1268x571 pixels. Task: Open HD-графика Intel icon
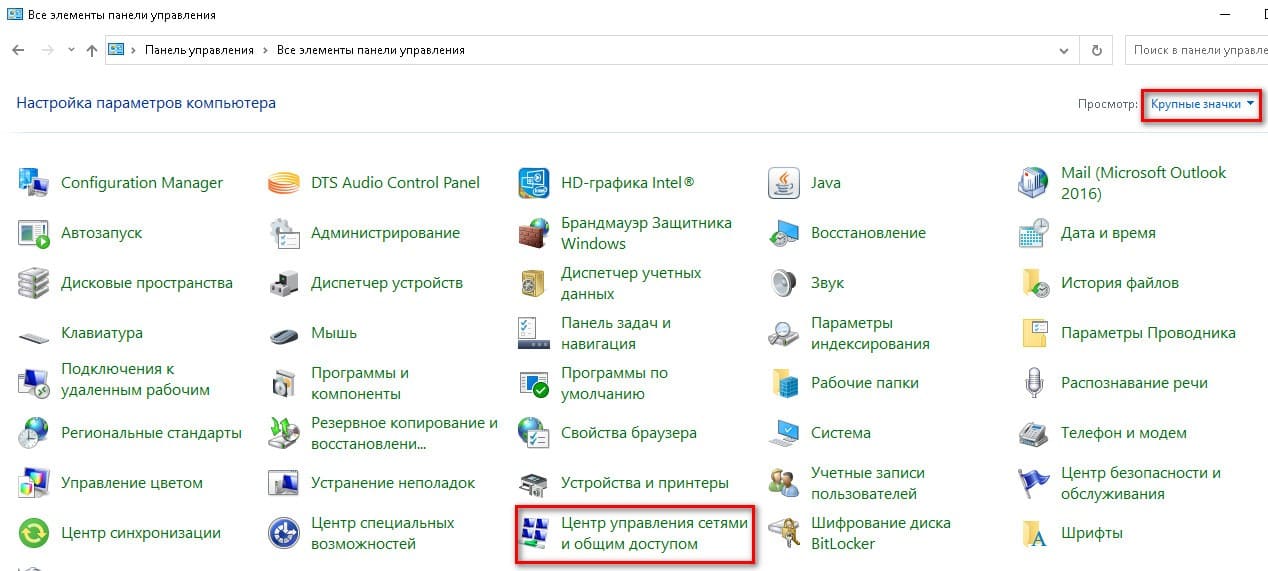click(x=534, y=183)
